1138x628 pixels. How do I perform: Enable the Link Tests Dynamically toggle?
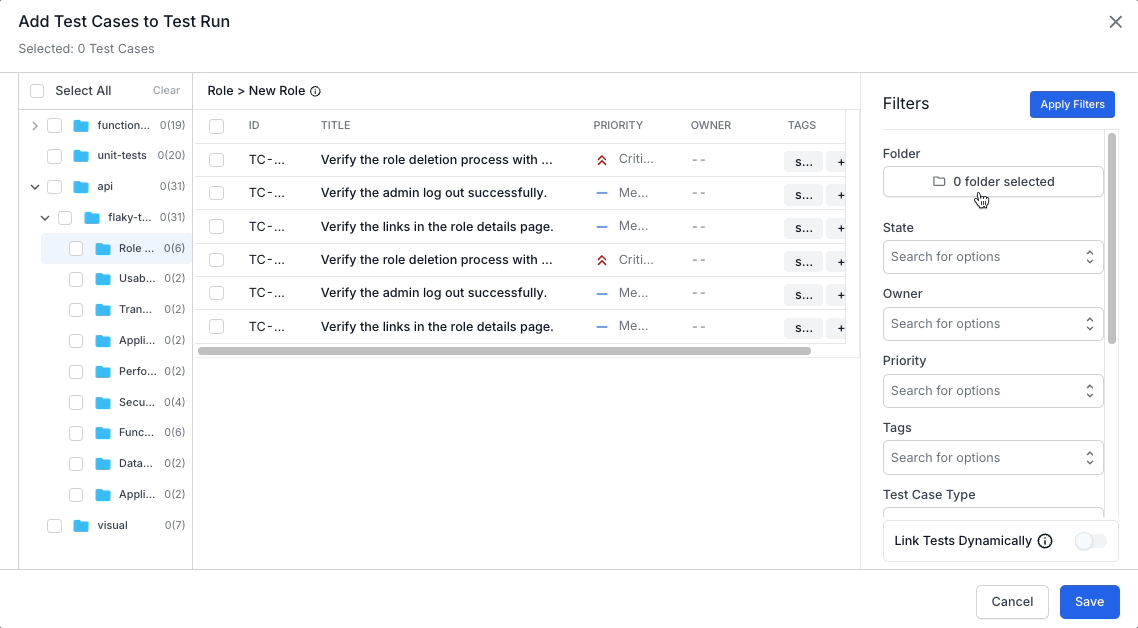pos(1090,541)
